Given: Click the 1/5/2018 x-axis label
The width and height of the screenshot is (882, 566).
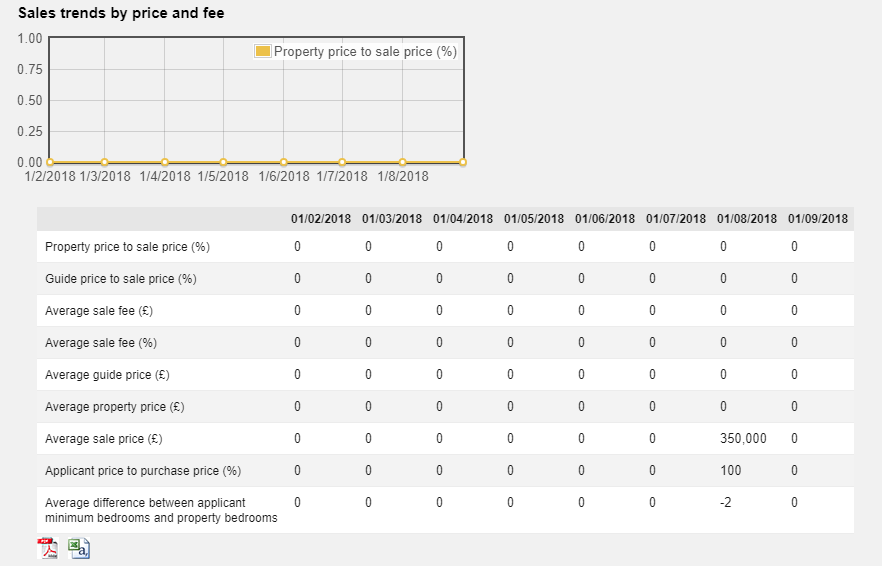Looking at the screenshot, I should [x=223, y=177].
